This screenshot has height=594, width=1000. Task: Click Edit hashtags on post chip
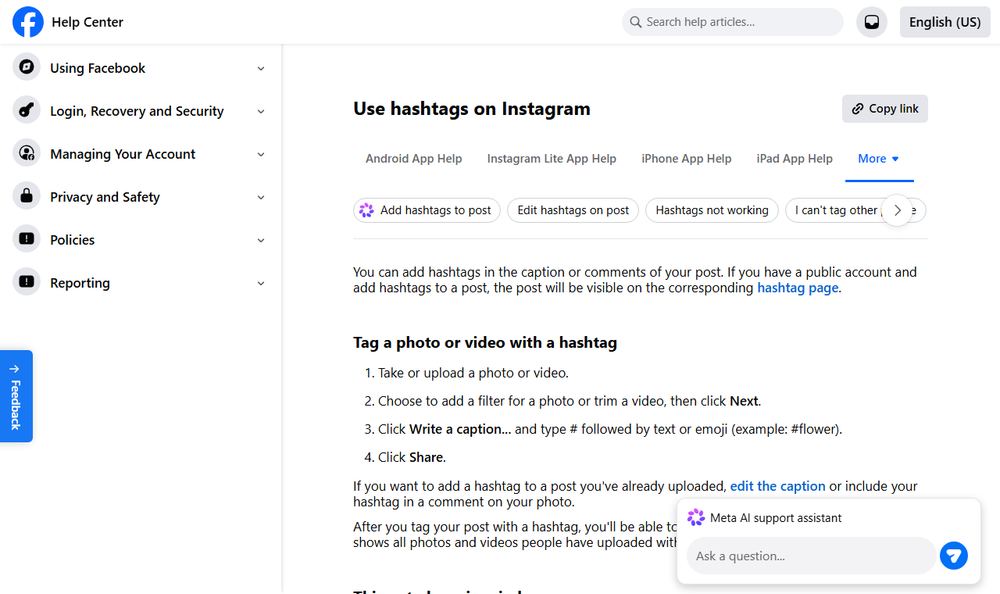[573, 211]
